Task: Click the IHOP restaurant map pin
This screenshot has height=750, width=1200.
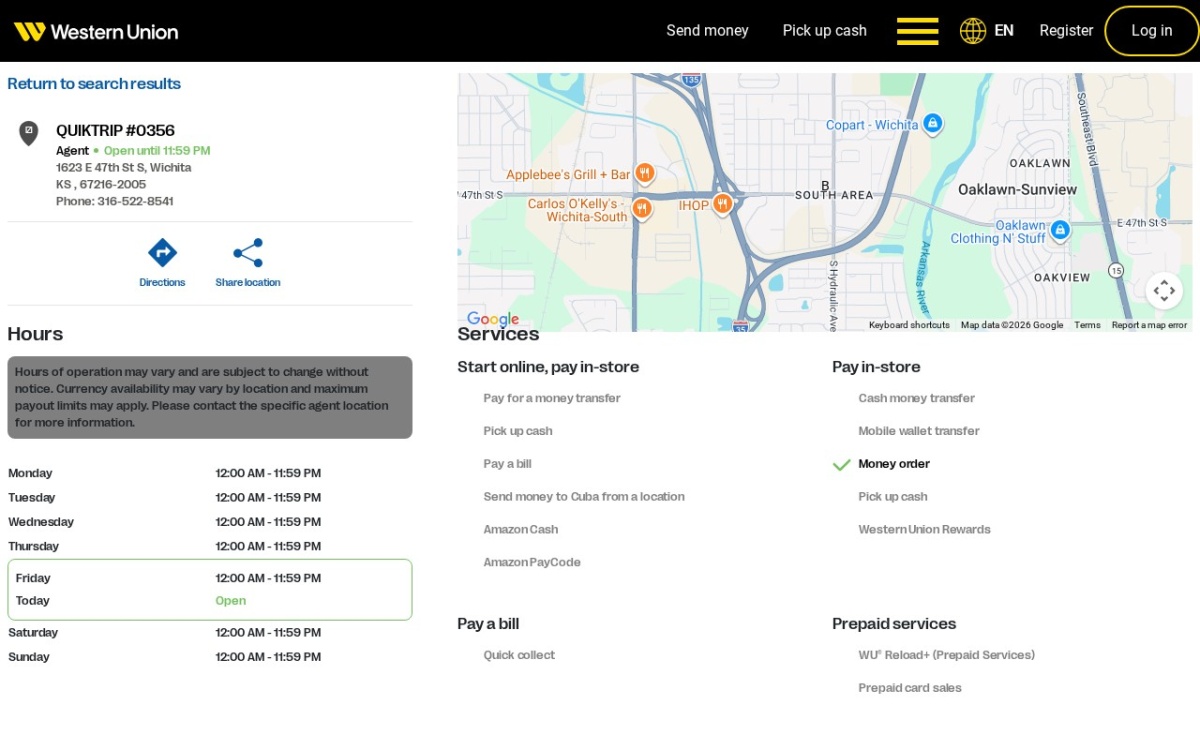Action: 722,204
